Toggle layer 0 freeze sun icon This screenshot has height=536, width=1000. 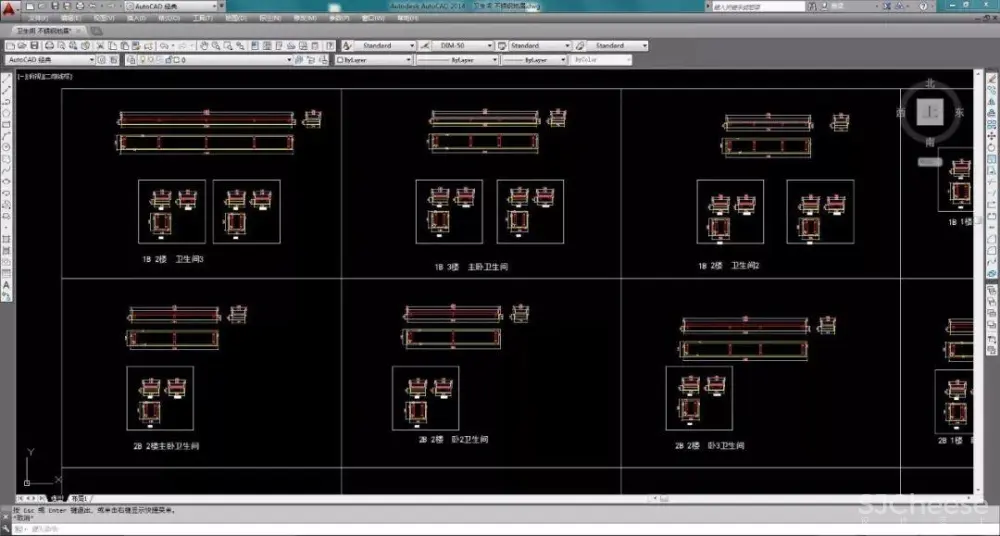point(151,59)
